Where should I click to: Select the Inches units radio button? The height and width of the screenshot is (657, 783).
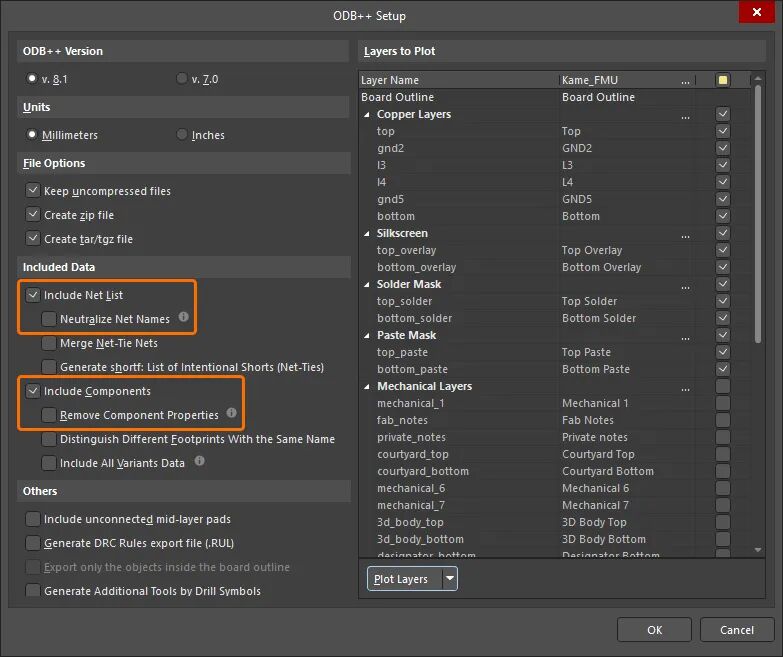point(182,134)
